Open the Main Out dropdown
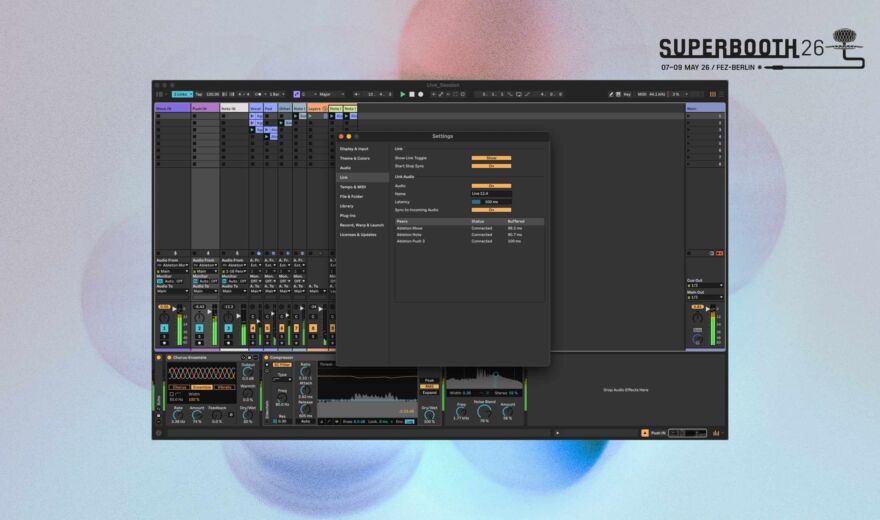The height and width of the screenshot is (520, 880). (705, 297)
